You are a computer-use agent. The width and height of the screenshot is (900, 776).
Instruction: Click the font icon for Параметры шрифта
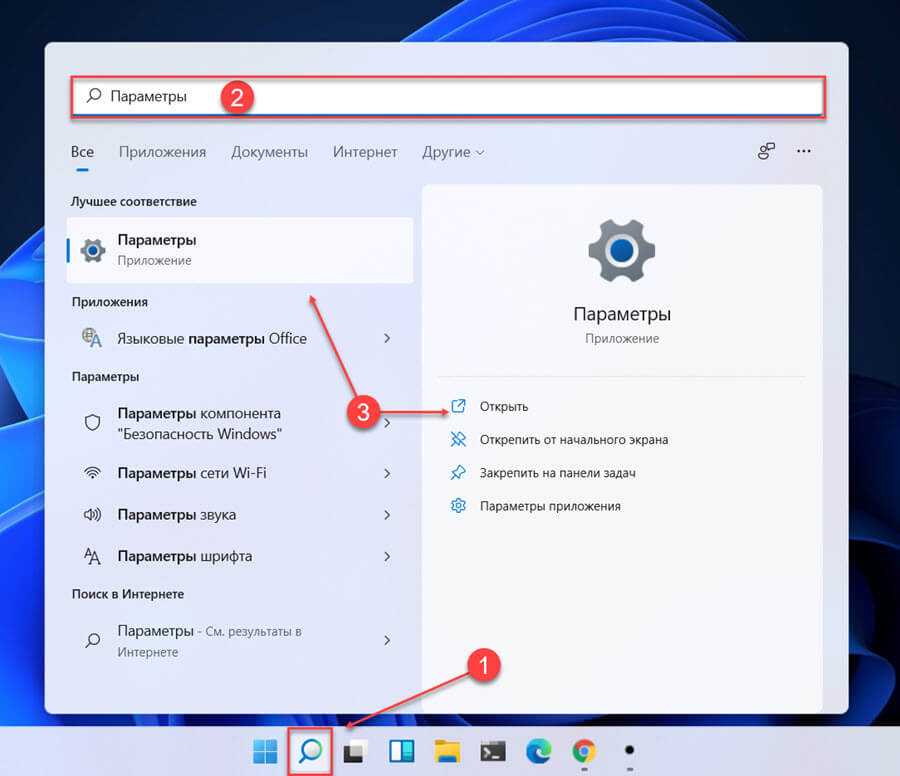coord(92,556)
